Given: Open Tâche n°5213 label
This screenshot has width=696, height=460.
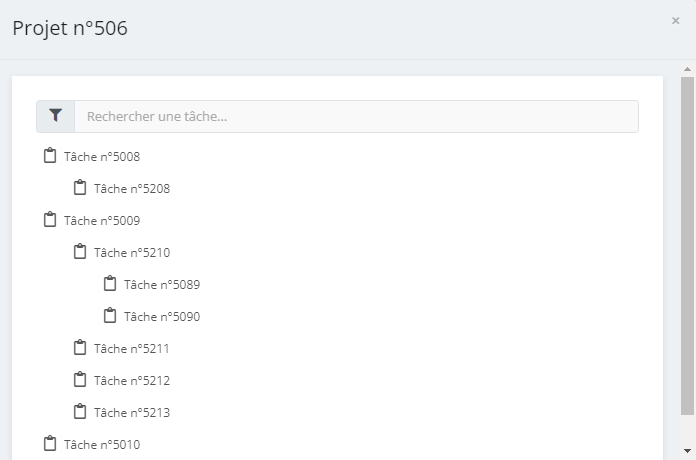Looking at the screenshot, I should (132, 412).
